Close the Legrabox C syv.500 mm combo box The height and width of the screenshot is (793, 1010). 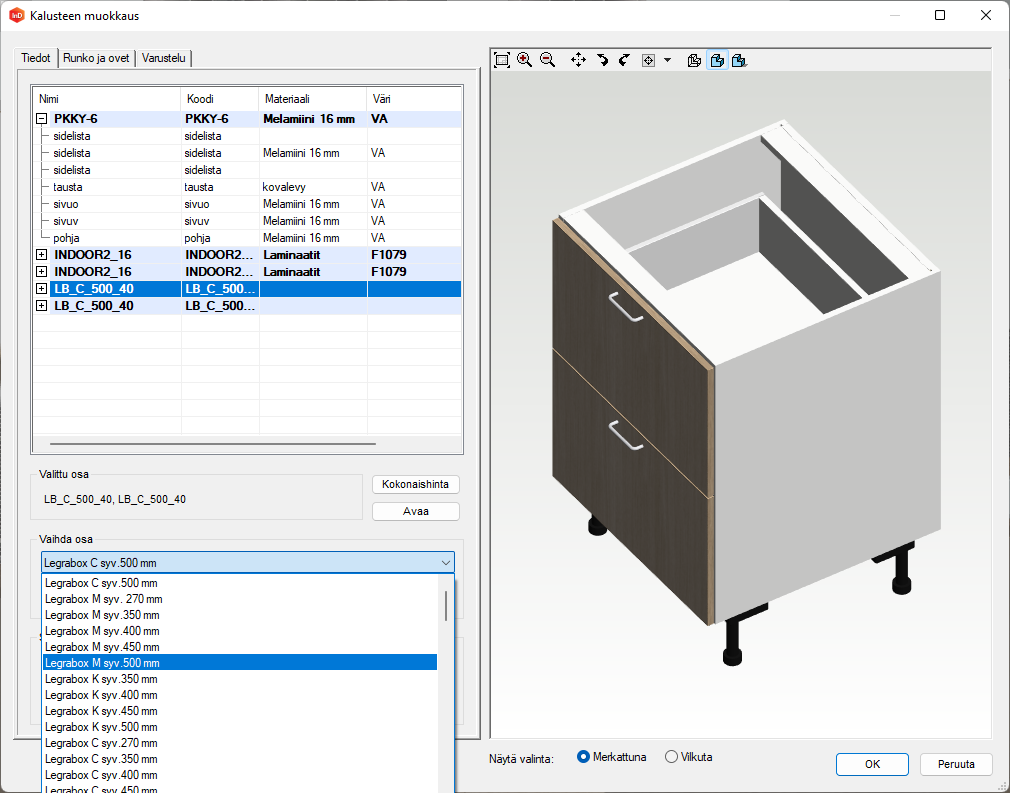coord(445,563)
